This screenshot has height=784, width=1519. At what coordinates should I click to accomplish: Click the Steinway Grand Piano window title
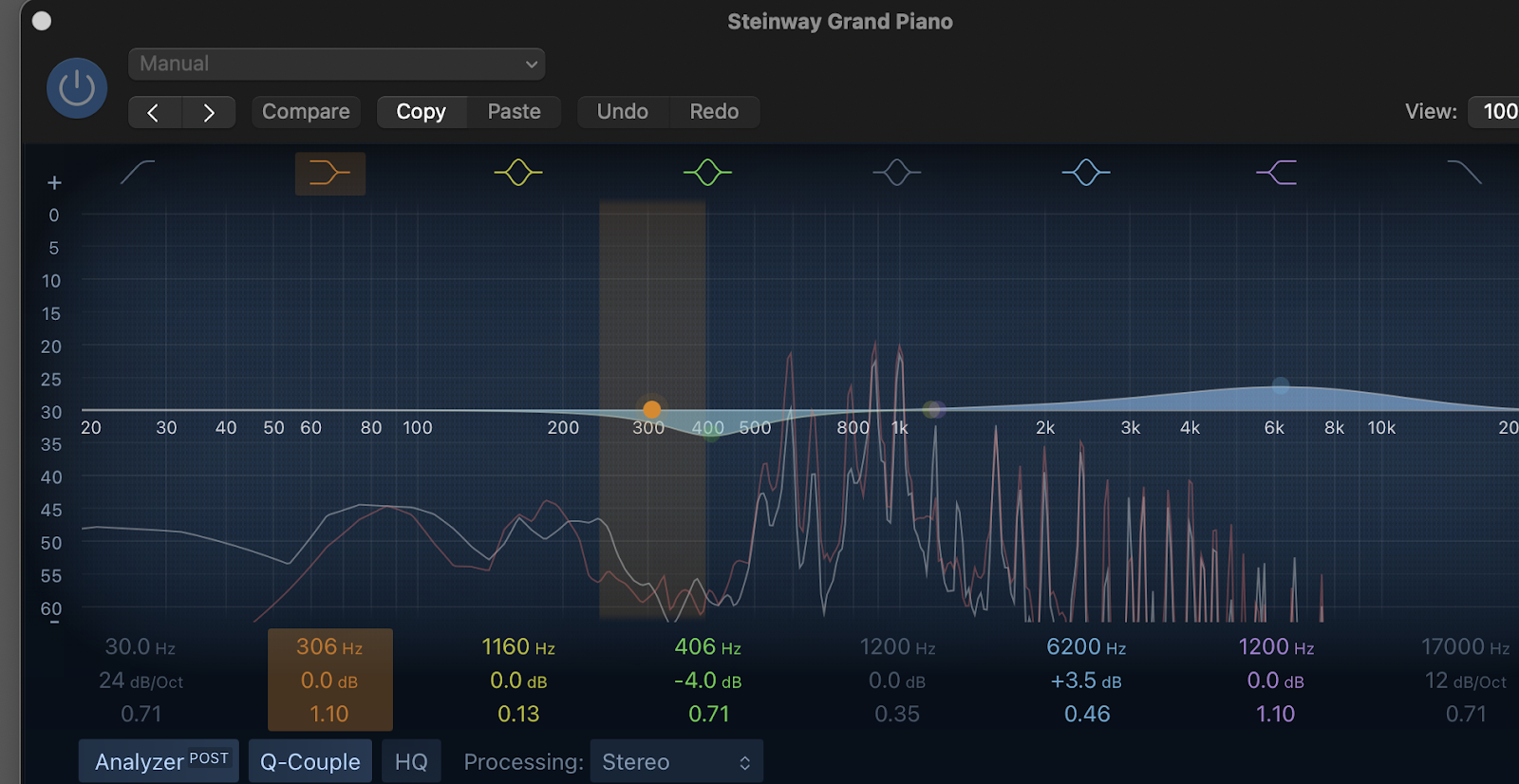coord(840,22)
